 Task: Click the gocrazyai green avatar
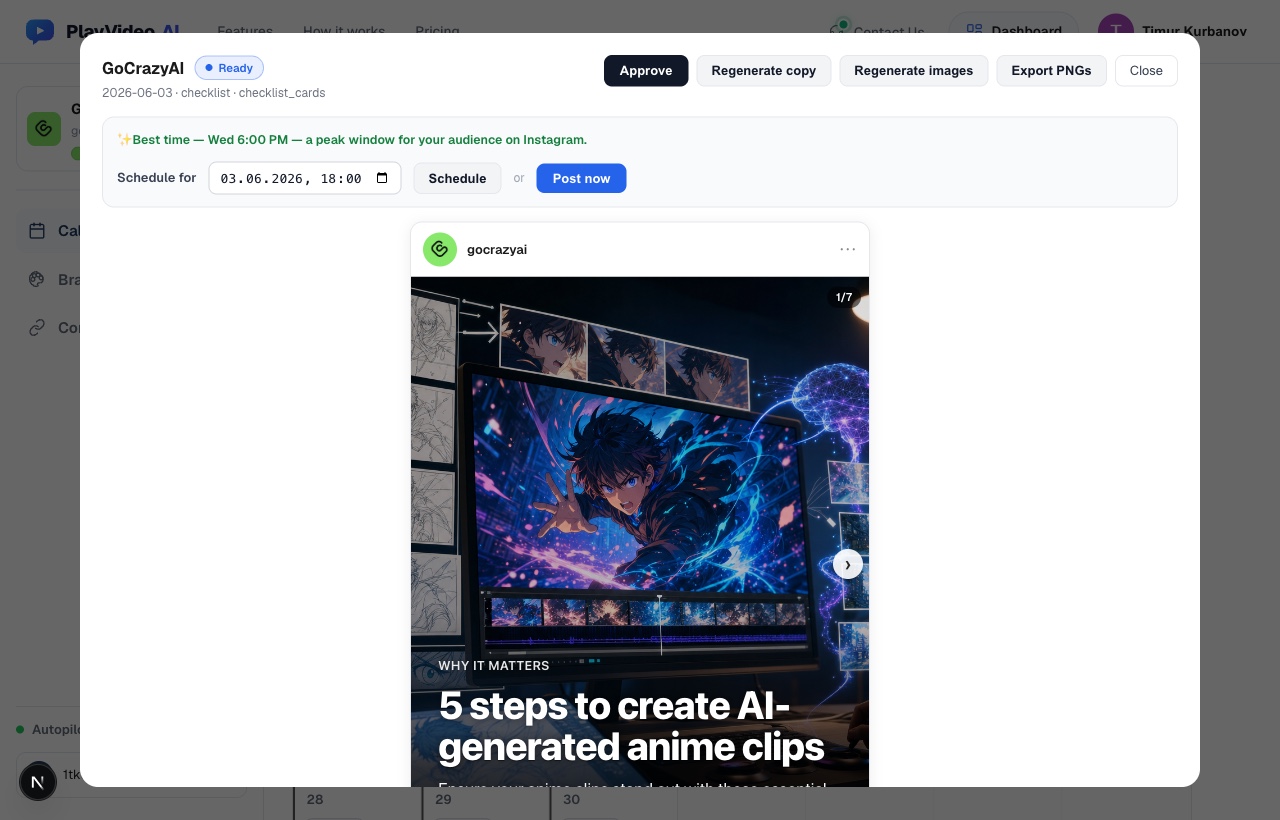click(x=440, y=249)
